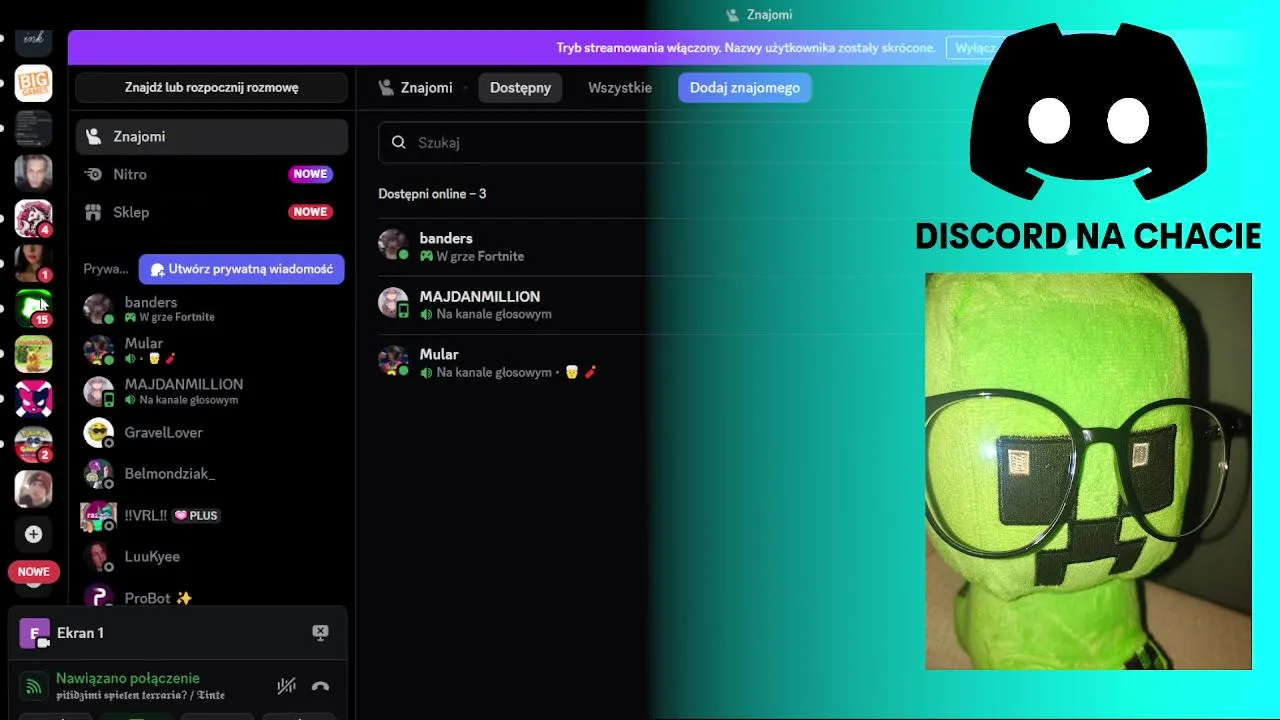Image resolution: width=1280 pixels, height=720 pixels.
Task: Click Znajdź lub rozpocznij rozmowę box
Action: pos(212,87)
